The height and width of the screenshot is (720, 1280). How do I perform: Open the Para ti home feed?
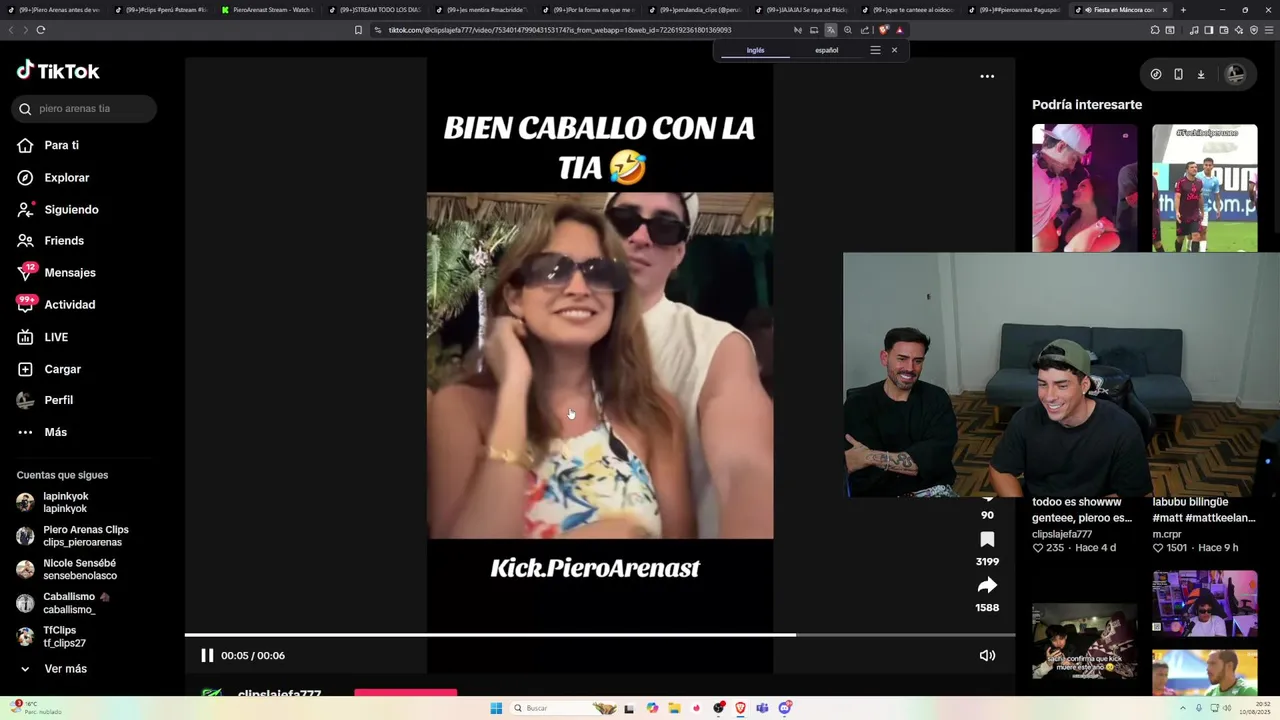click(48, 145)
